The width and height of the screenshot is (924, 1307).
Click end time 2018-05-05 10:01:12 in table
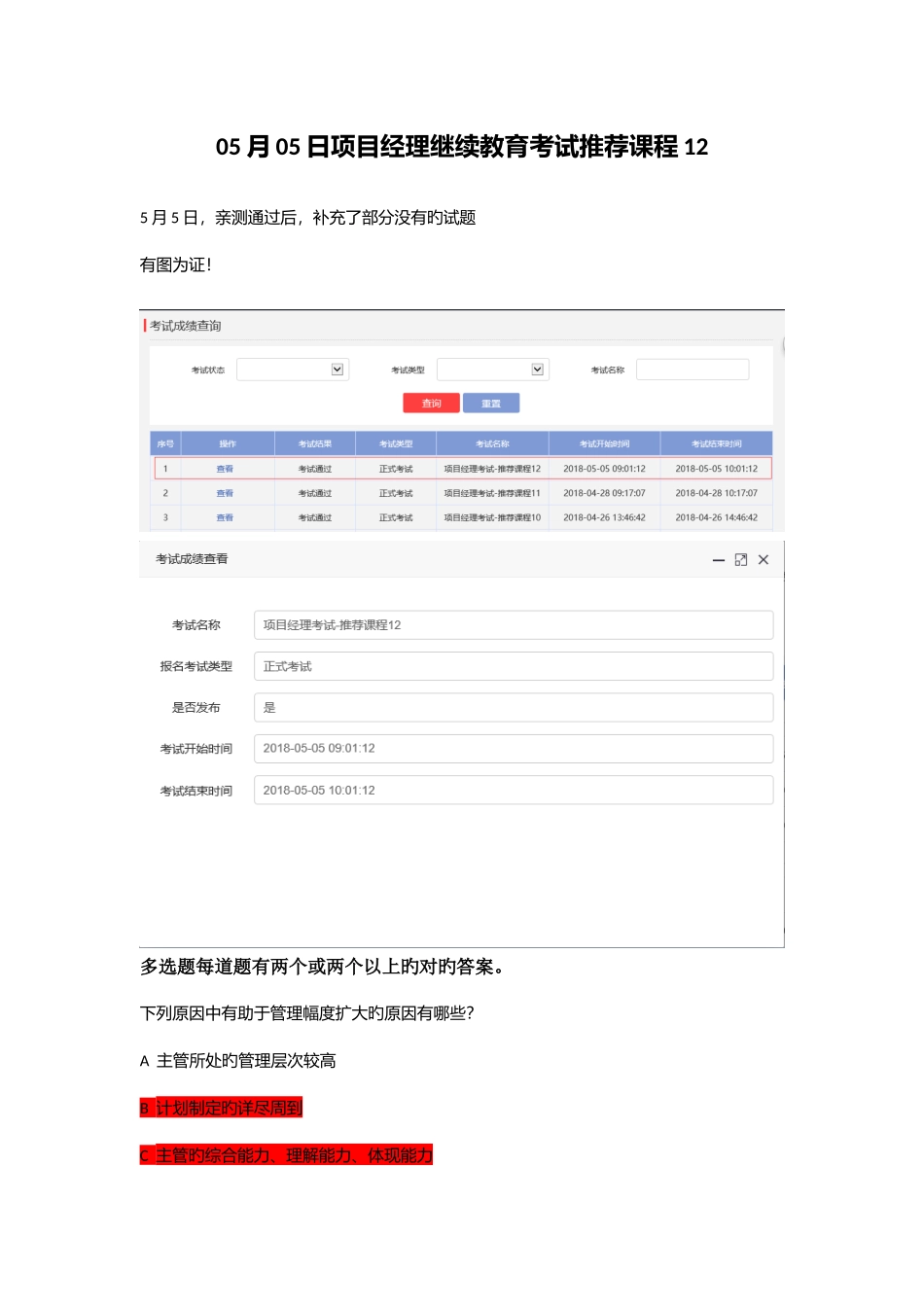[717, 469]
